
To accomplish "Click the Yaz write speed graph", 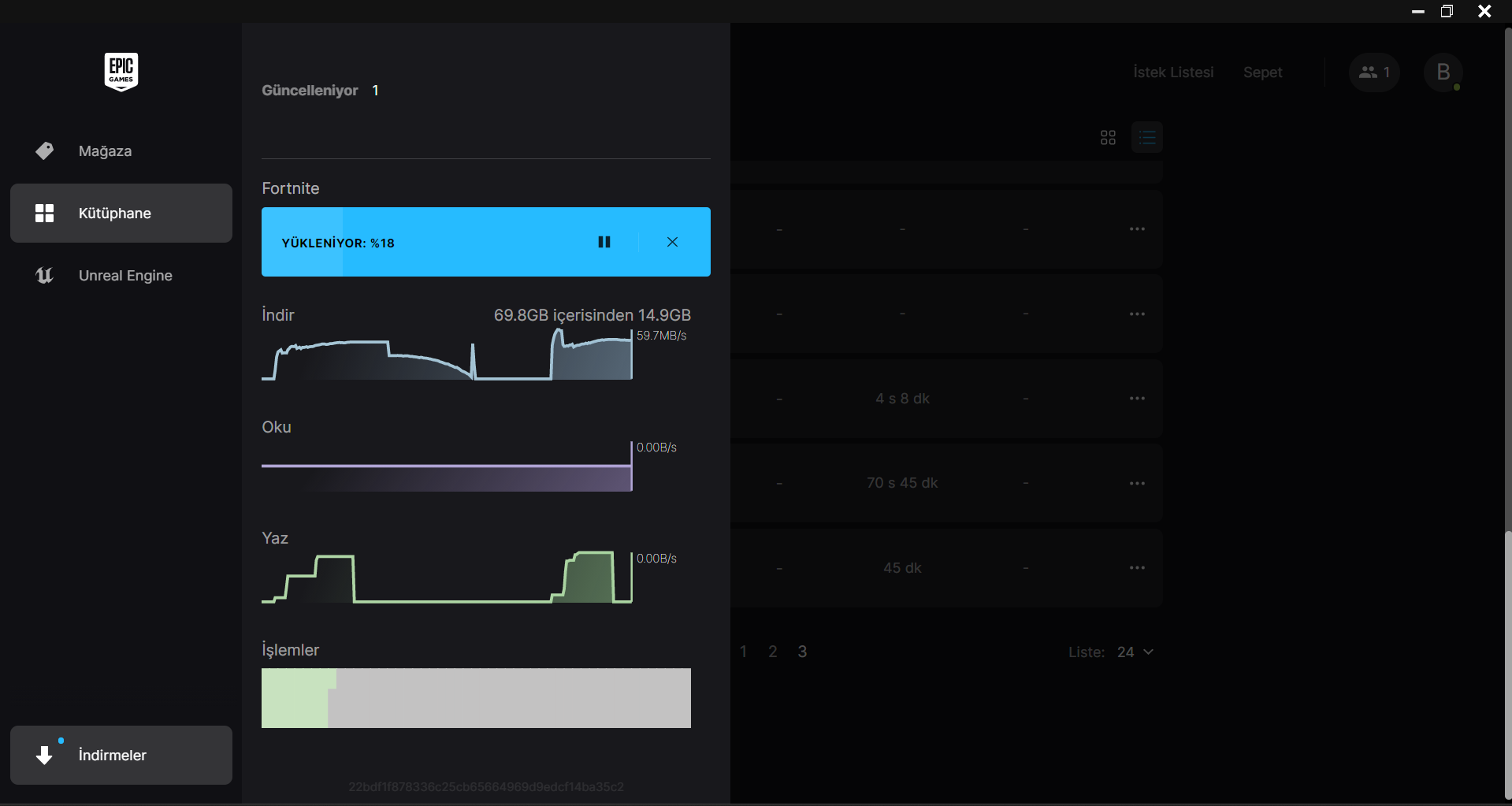I will point(447,578).
